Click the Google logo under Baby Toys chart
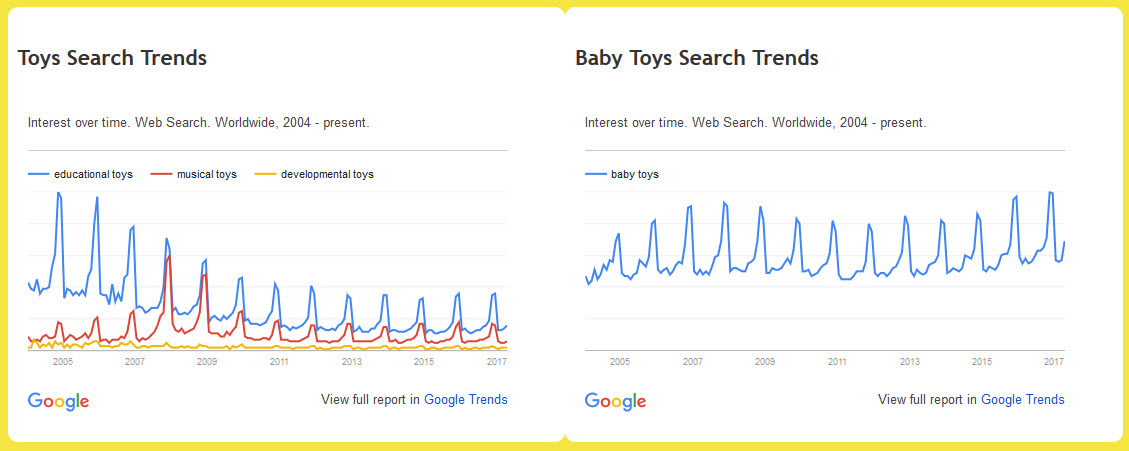This screenshot has width=1129, height=451. pos(616,400)
